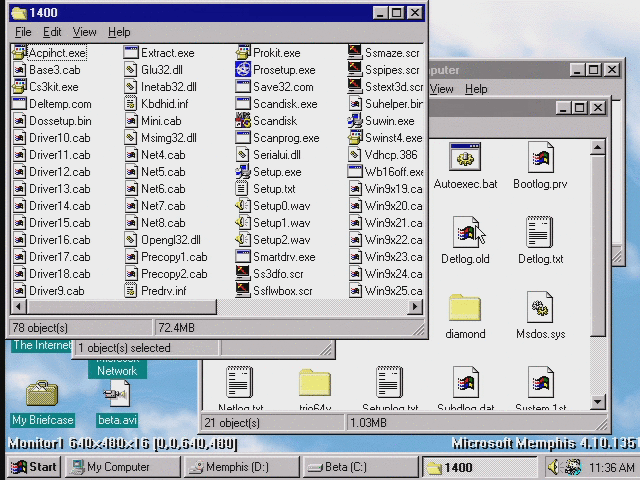This screenshot has height=480, width=640.
Task: Select the Setup0.wav sound icon
Action: point(243,206)
